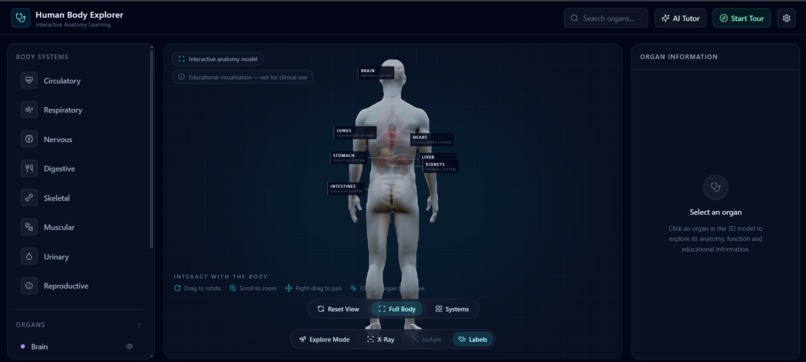This screenshot has height=362, width=806.
Task: Click into the Search organs field
Action: (x=606, y=18)
